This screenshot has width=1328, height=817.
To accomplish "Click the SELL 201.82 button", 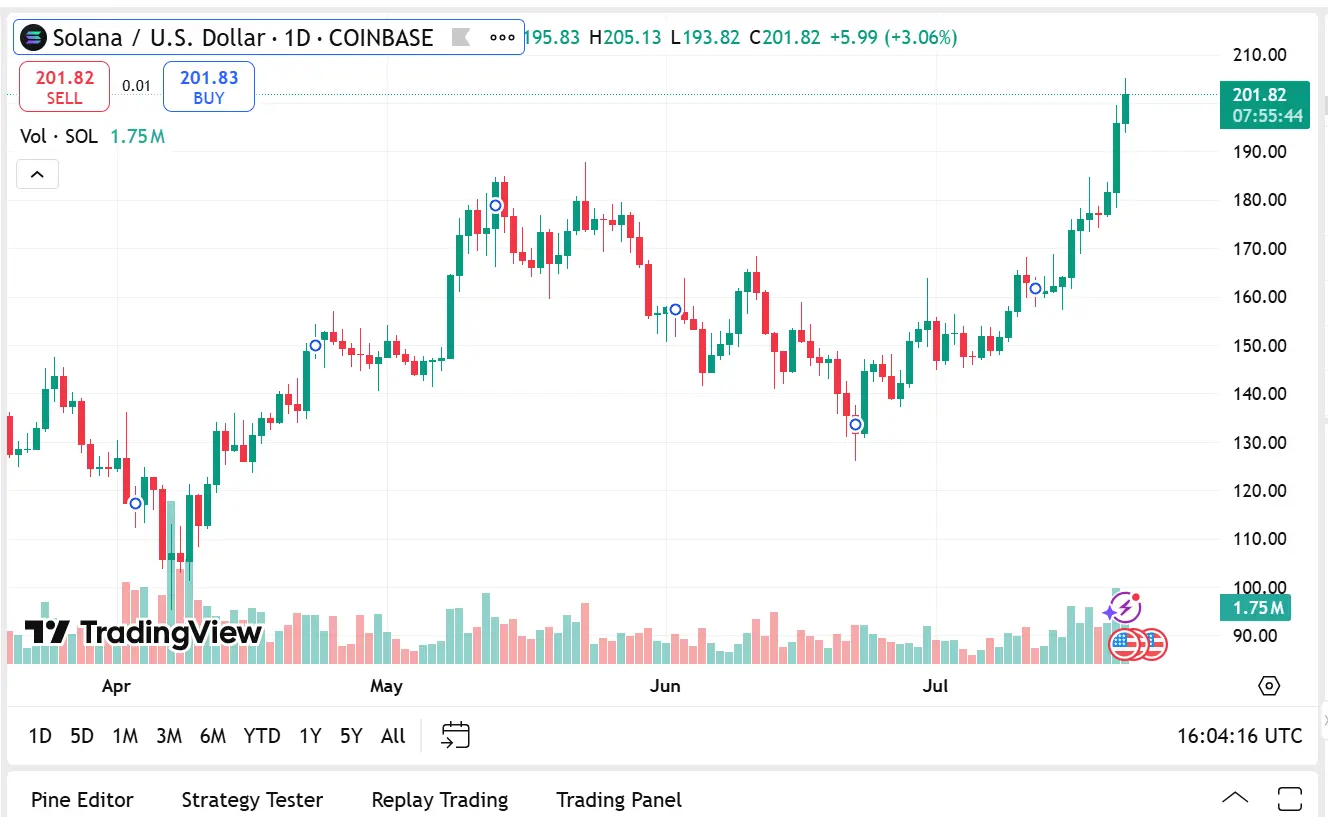I will tap(64, 87).
